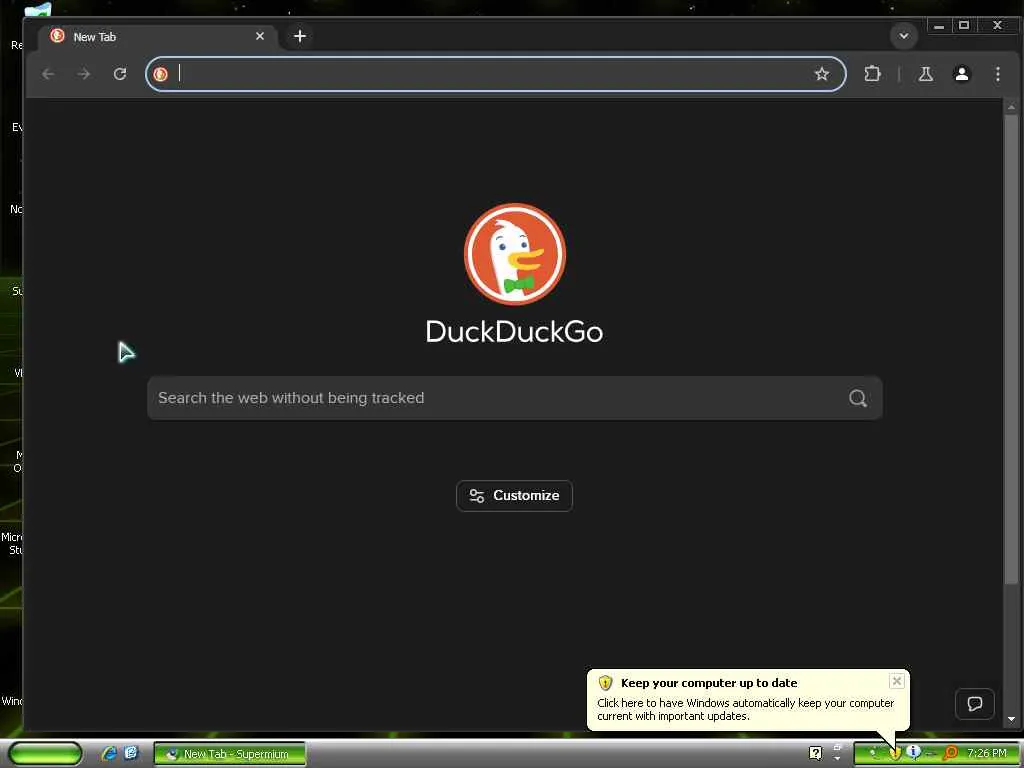Open the Experiments flask icon

pos(925,74)
